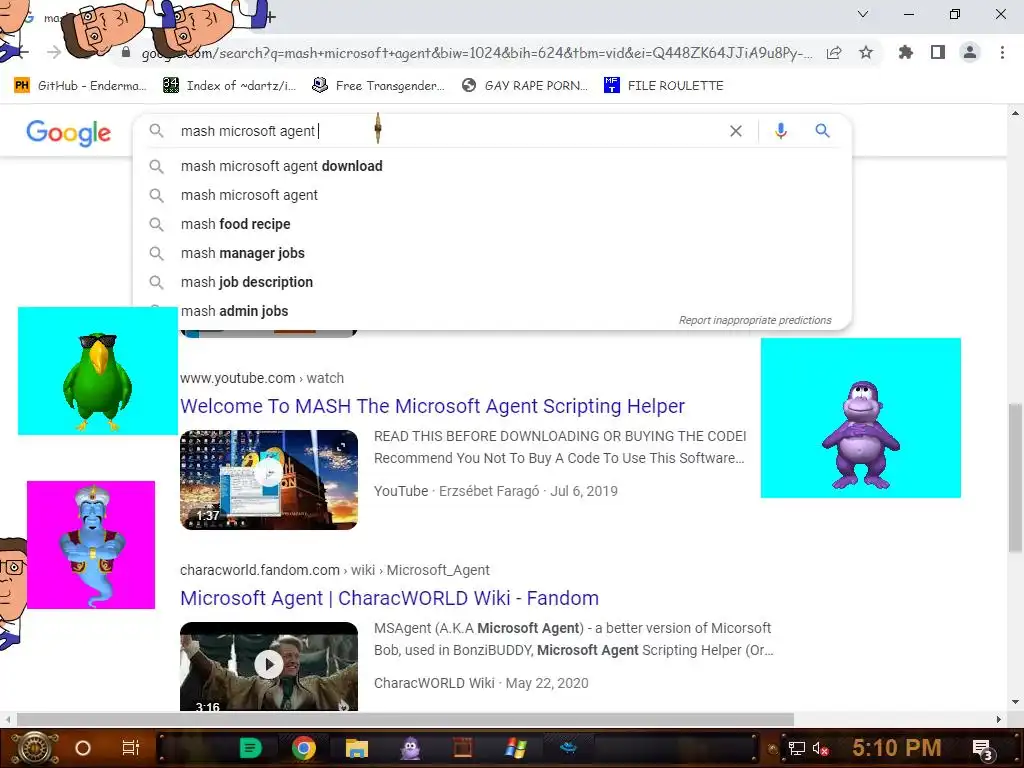The width and height of the screenshot is (1024, 768).
Task: Open the FILE ROULETTE bookmark
Action: pos(664,86)
